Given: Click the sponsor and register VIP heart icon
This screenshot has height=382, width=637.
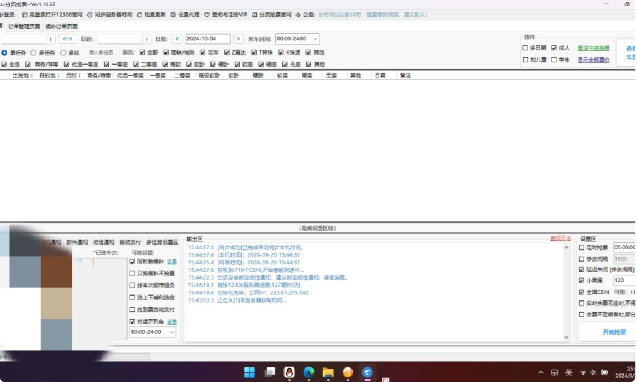Looking at the screenshot, I should [x=207, y=15].
